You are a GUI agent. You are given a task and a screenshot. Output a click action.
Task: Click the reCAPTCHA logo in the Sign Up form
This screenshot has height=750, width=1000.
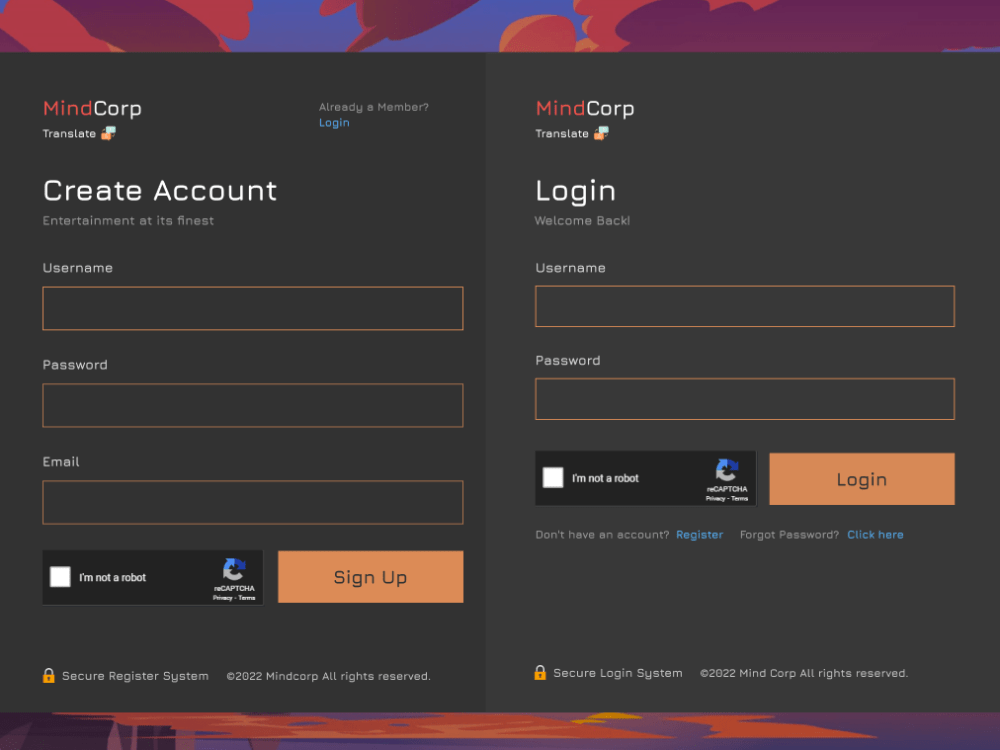pos(233,571)
